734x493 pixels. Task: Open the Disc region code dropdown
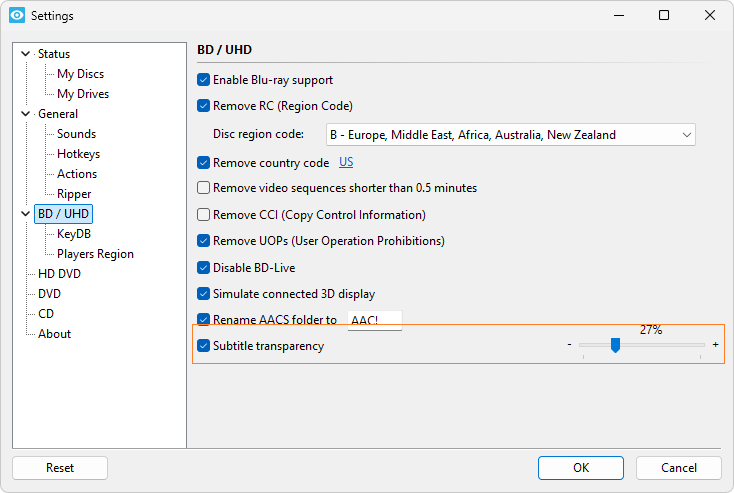click(511, 135)
